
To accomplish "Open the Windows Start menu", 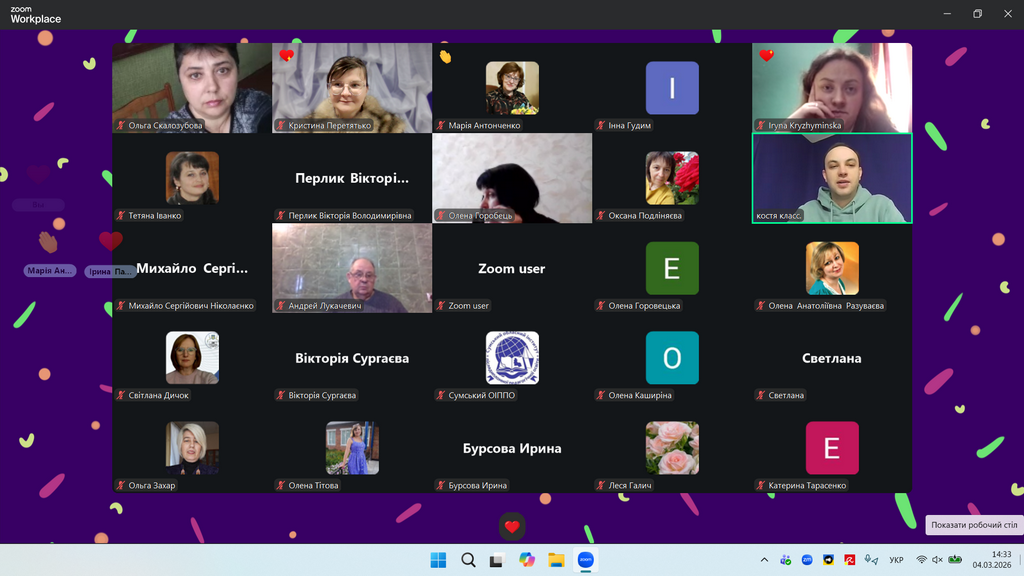I will coord(438,560).
